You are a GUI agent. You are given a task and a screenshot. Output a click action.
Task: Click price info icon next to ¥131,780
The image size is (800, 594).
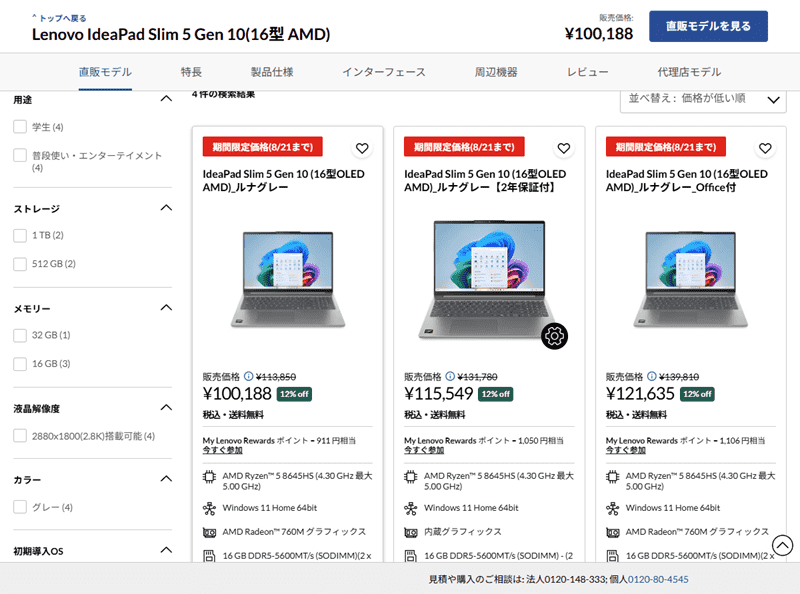click(x=450, y=376)
